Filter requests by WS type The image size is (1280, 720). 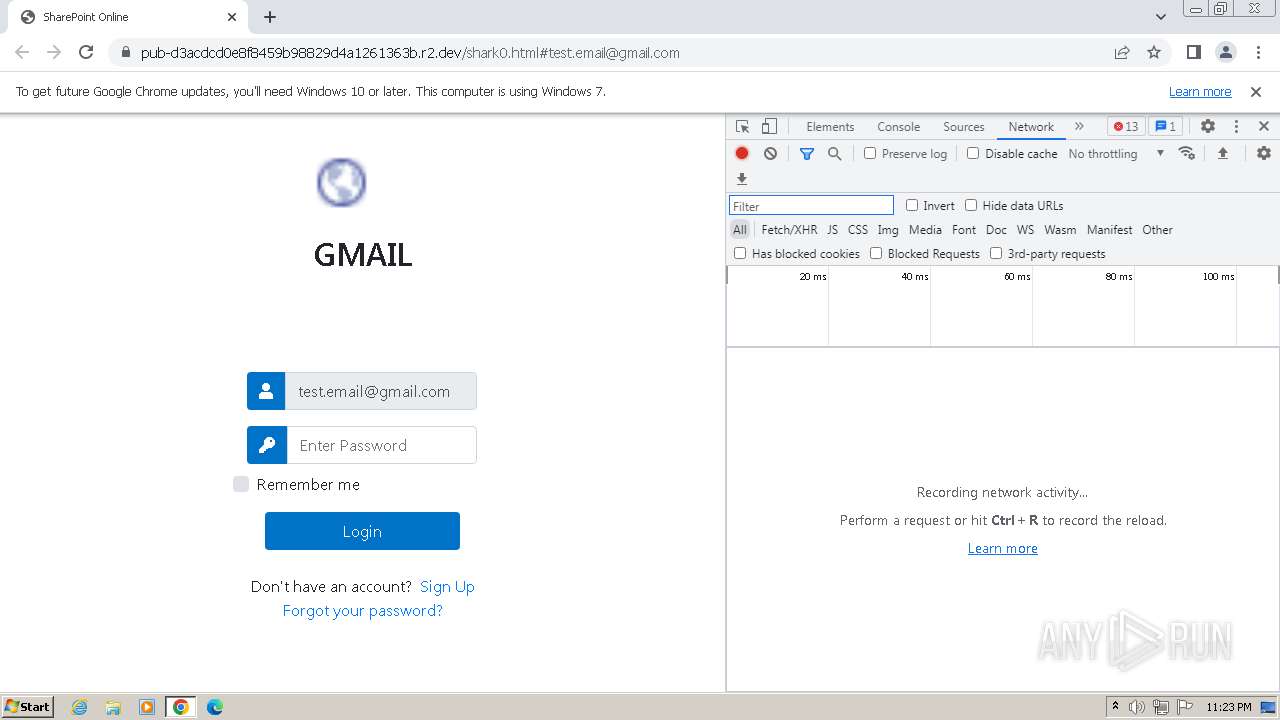tap(1025, 230)
